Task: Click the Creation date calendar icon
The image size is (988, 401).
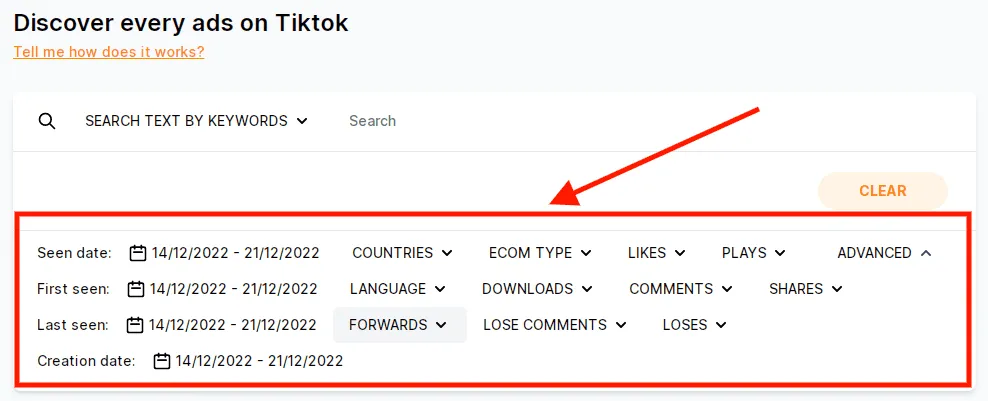Action: [x=162, y=361]
